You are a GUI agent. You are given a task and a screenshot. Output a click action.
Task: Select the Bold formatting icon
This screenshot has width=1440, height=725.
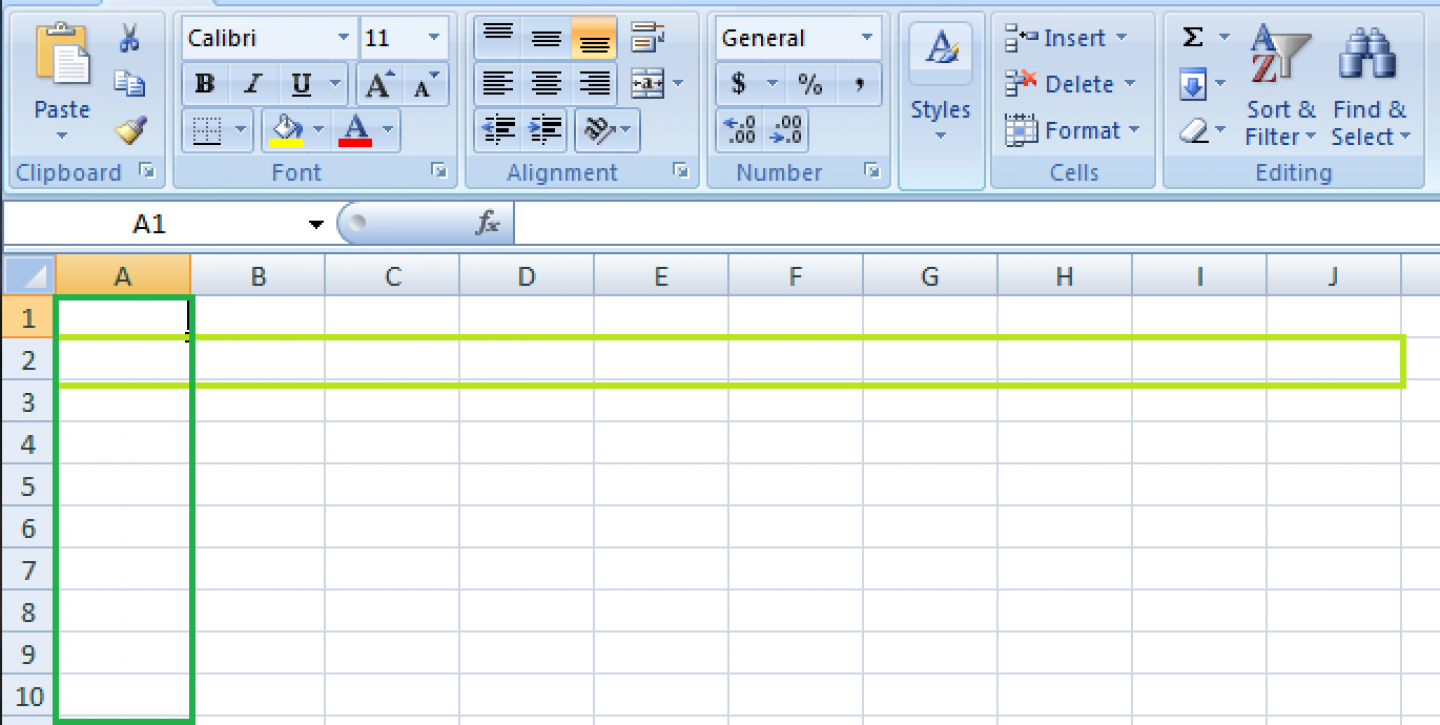click(204, 84)
